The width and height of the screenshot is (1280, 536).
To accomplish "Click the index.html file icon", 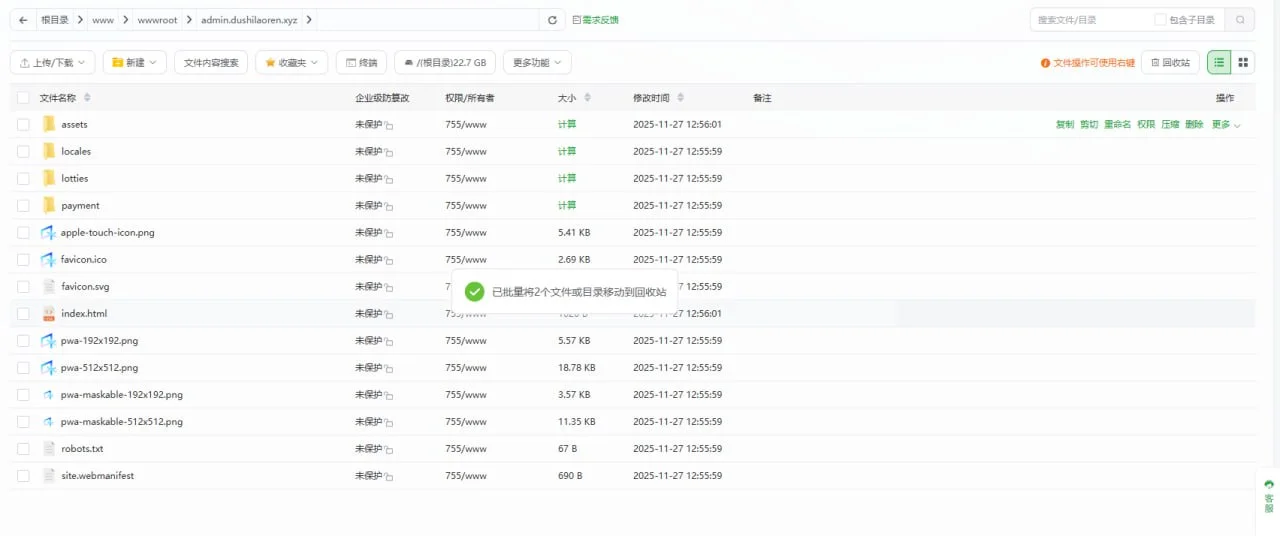I will click(x=49, y=313).
